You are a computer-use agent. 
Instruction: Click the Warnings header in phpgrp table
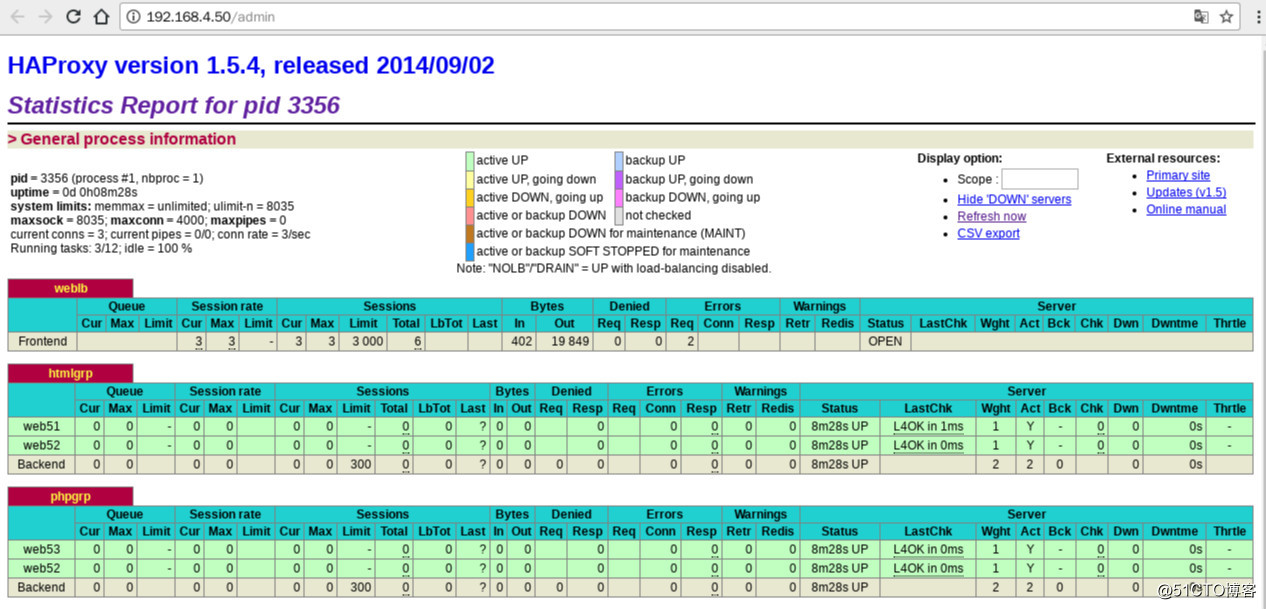[x=760, y=514]
